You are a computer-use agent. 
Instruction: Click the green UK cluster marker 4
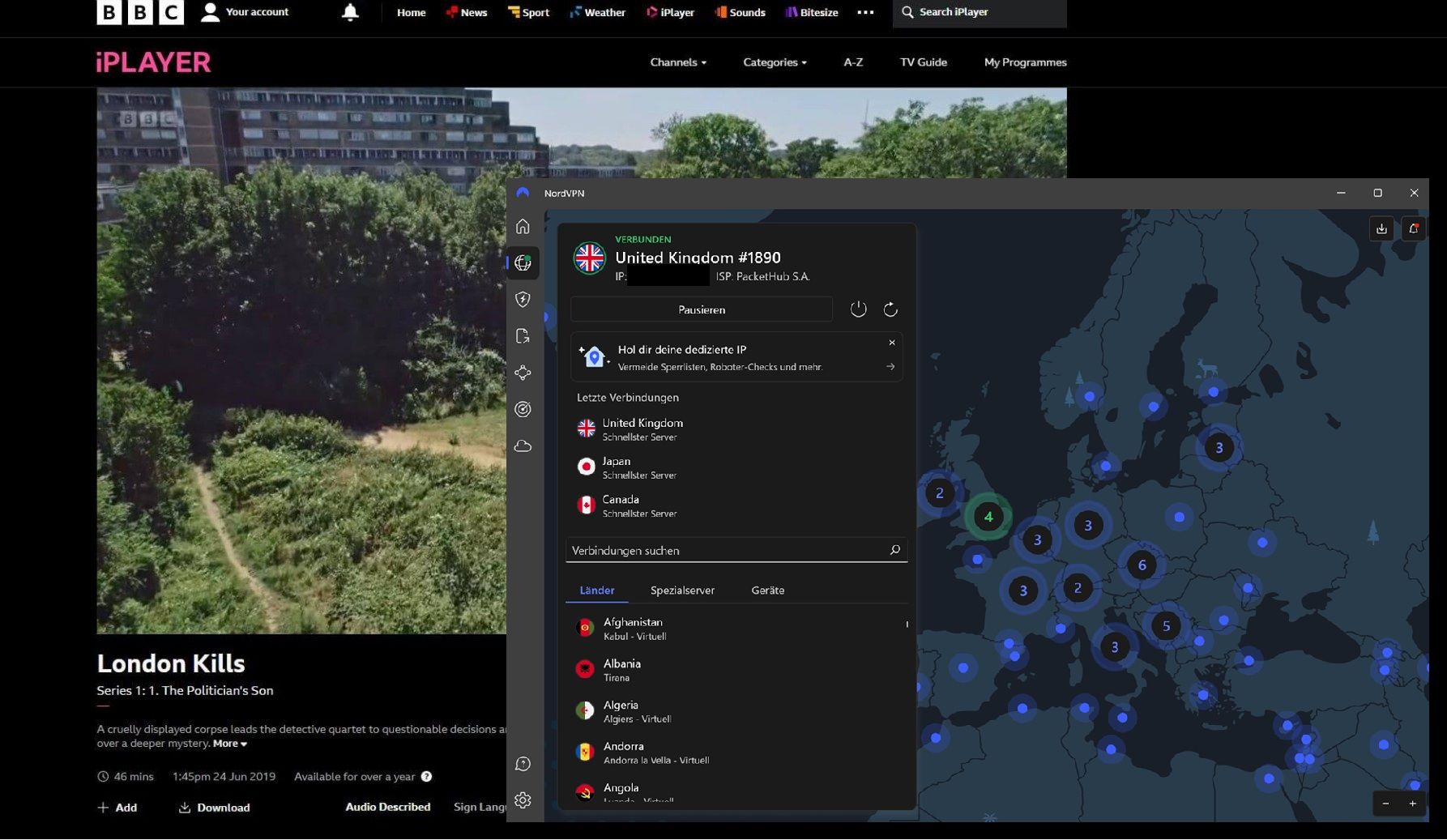tap(988, 516)
